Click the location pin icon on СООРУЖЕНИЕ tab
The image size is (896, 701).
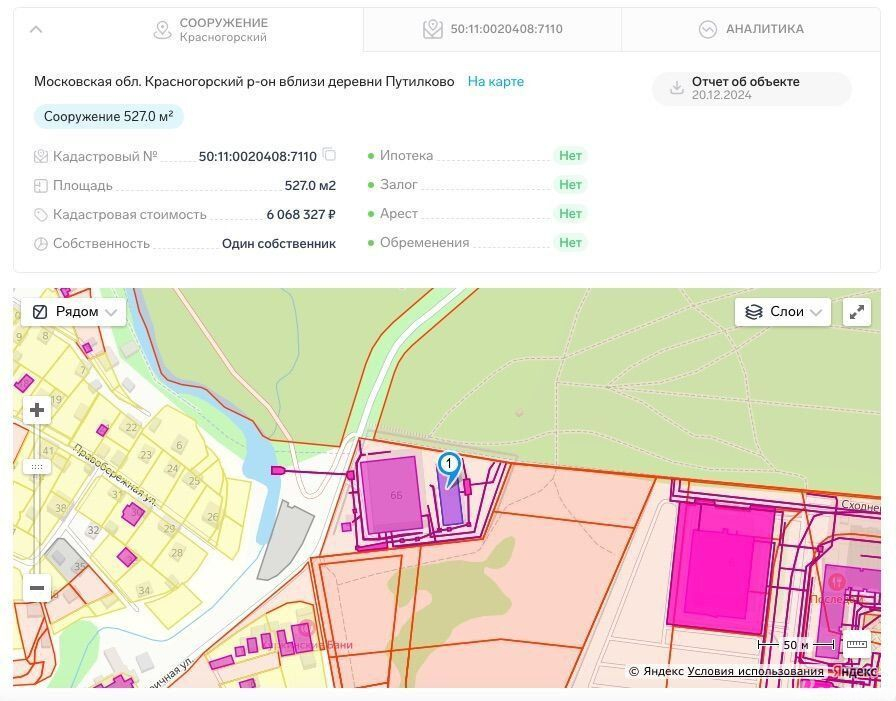click(162, 30)
